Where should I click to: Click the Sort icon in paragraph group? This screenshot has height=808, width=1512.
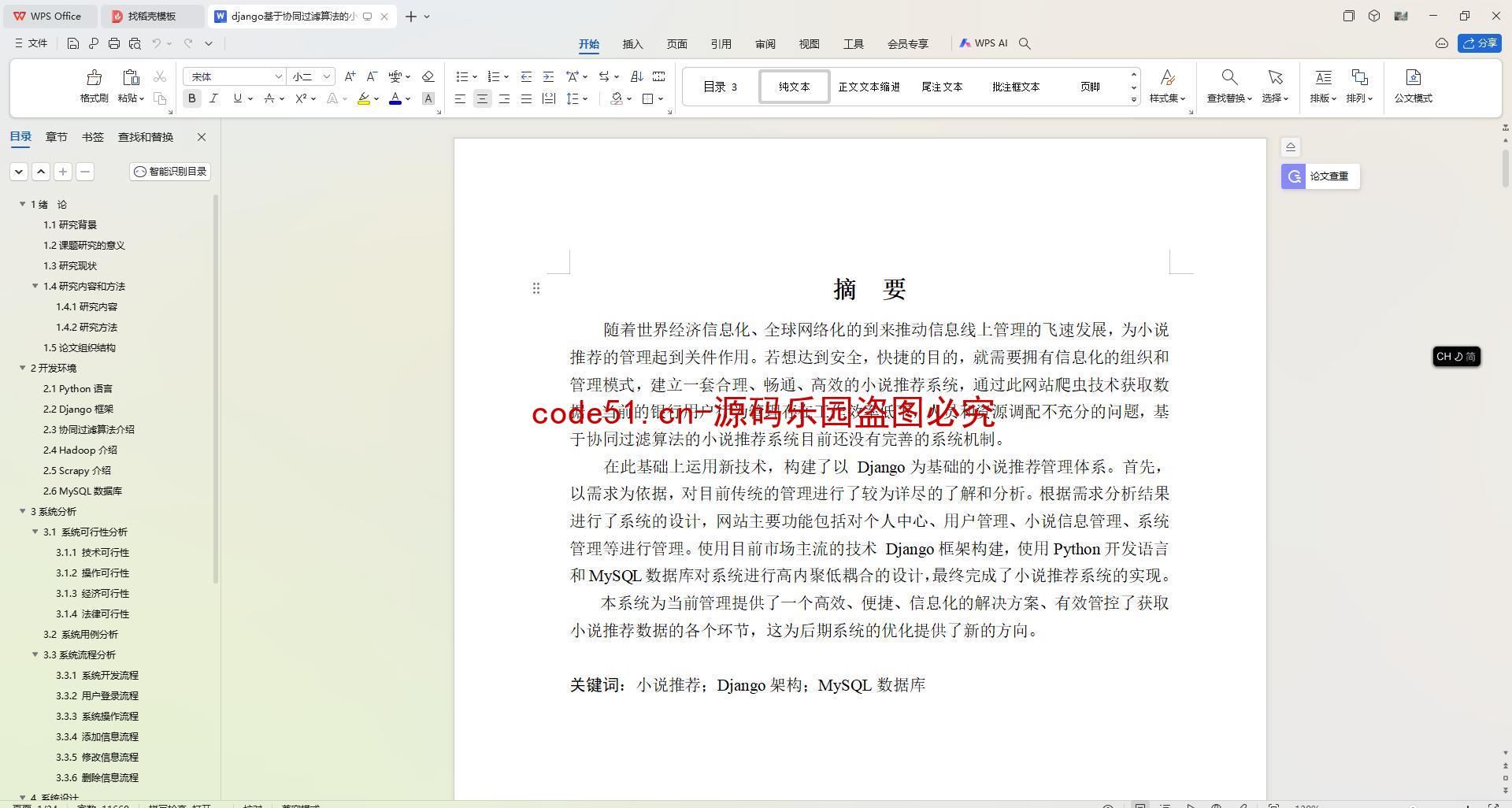(636, 76)
